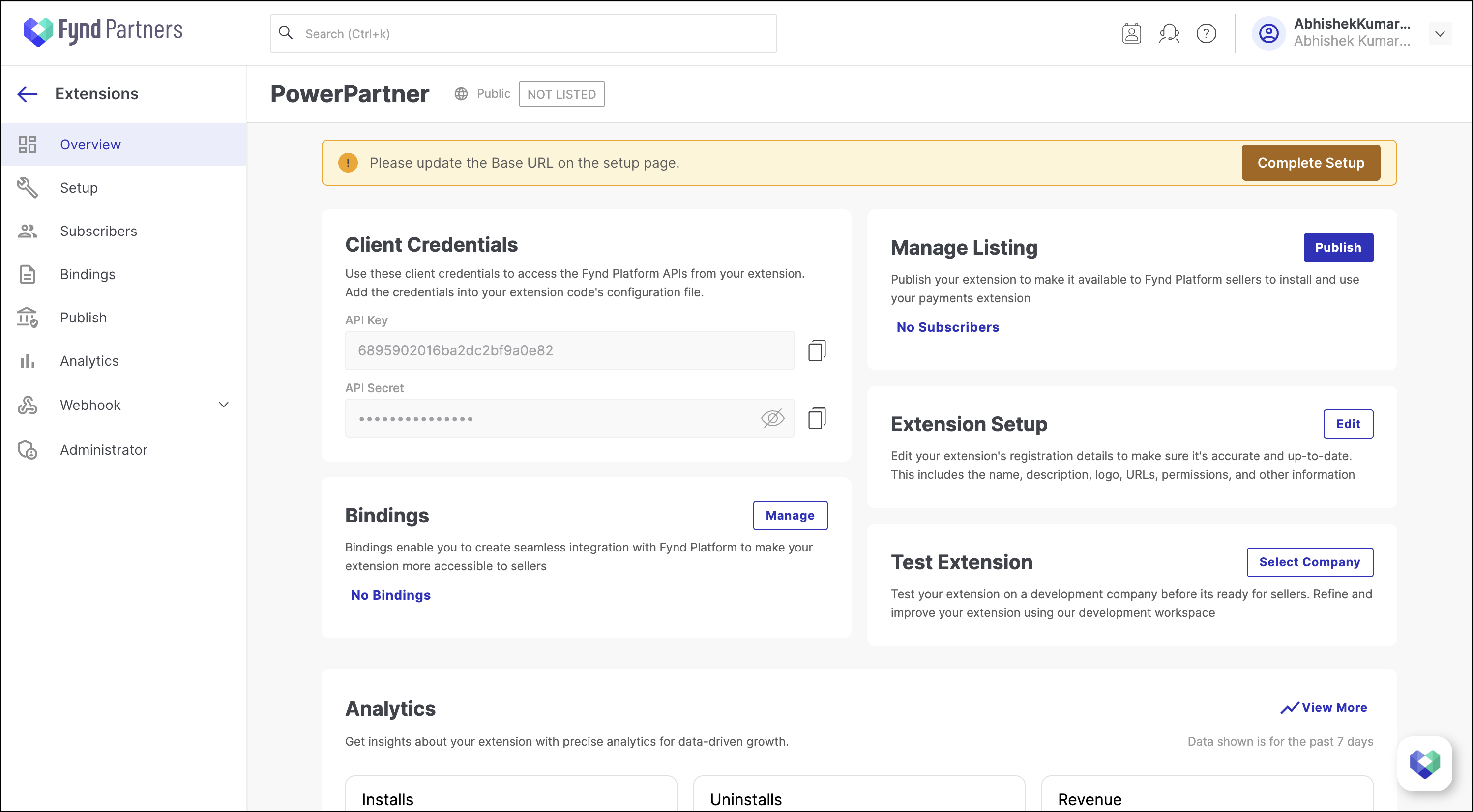Copy the API Secret to clipboard
1473x812 pixels.
click(817, 418)
